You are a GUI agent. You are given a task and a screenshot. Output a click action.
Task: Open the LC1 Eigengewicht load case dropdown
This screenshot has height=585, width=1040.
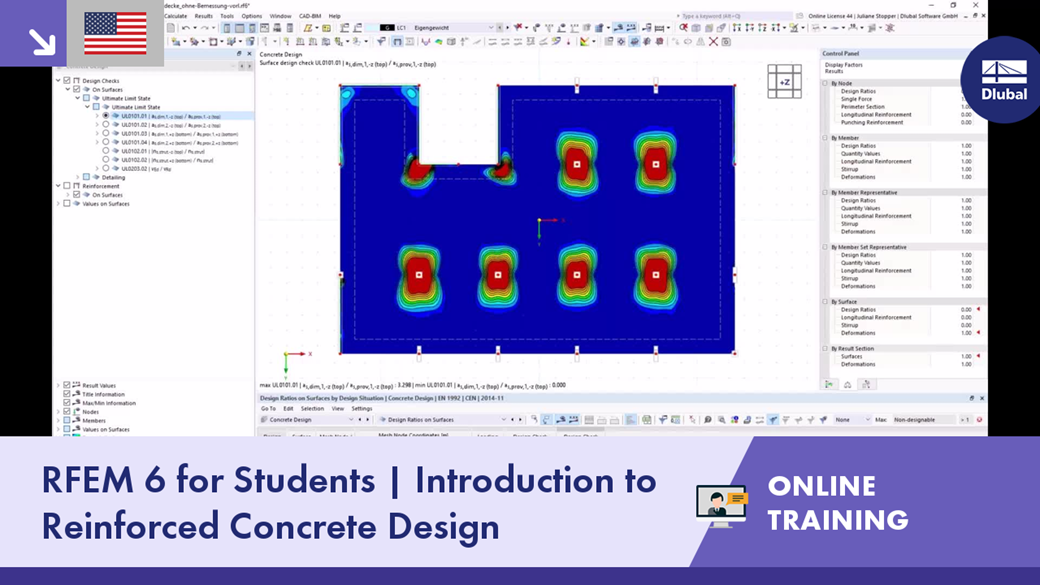tap(491, 28)
